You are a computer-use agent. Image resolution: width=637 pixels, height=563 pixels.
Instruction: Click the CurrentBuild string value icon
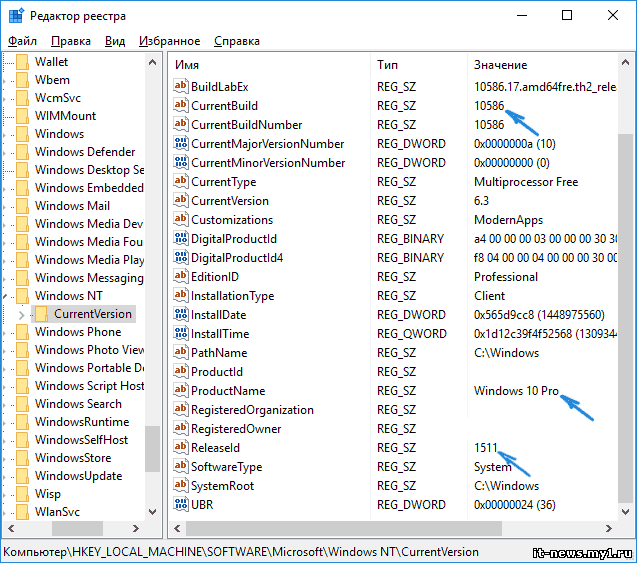click(x=180, y=105)
